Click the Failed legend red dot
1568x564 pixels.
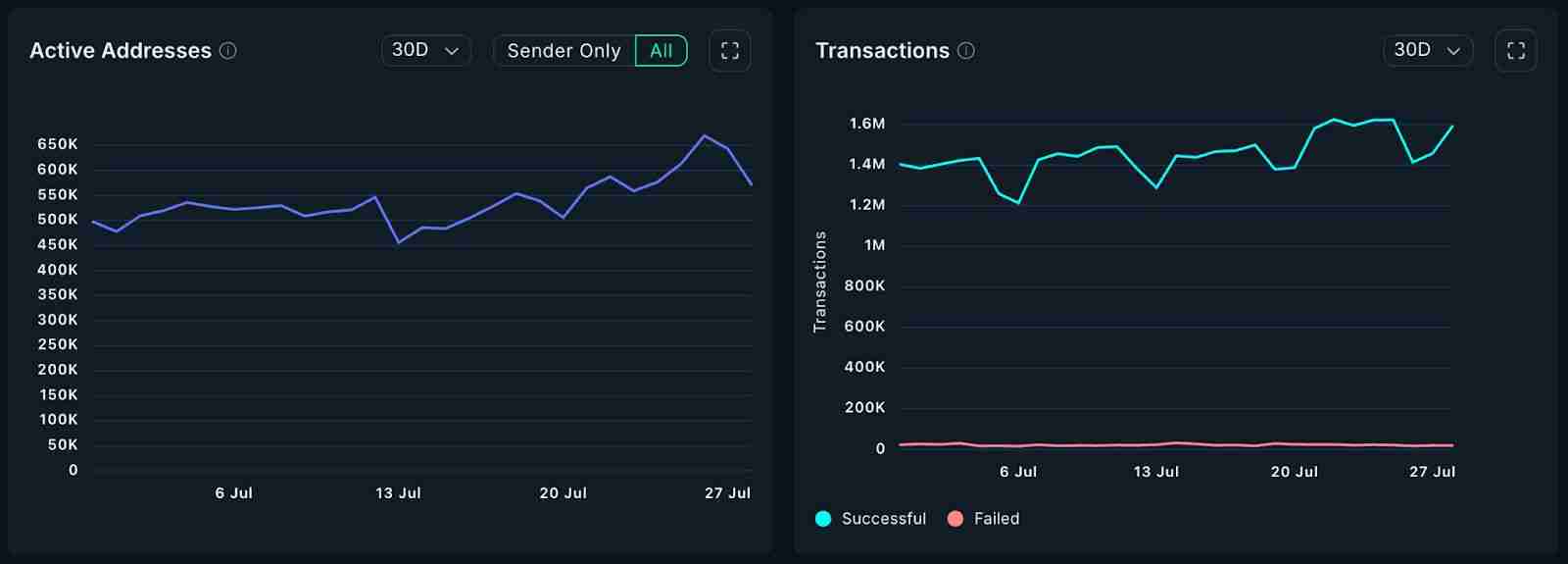[x=955, y=519]
